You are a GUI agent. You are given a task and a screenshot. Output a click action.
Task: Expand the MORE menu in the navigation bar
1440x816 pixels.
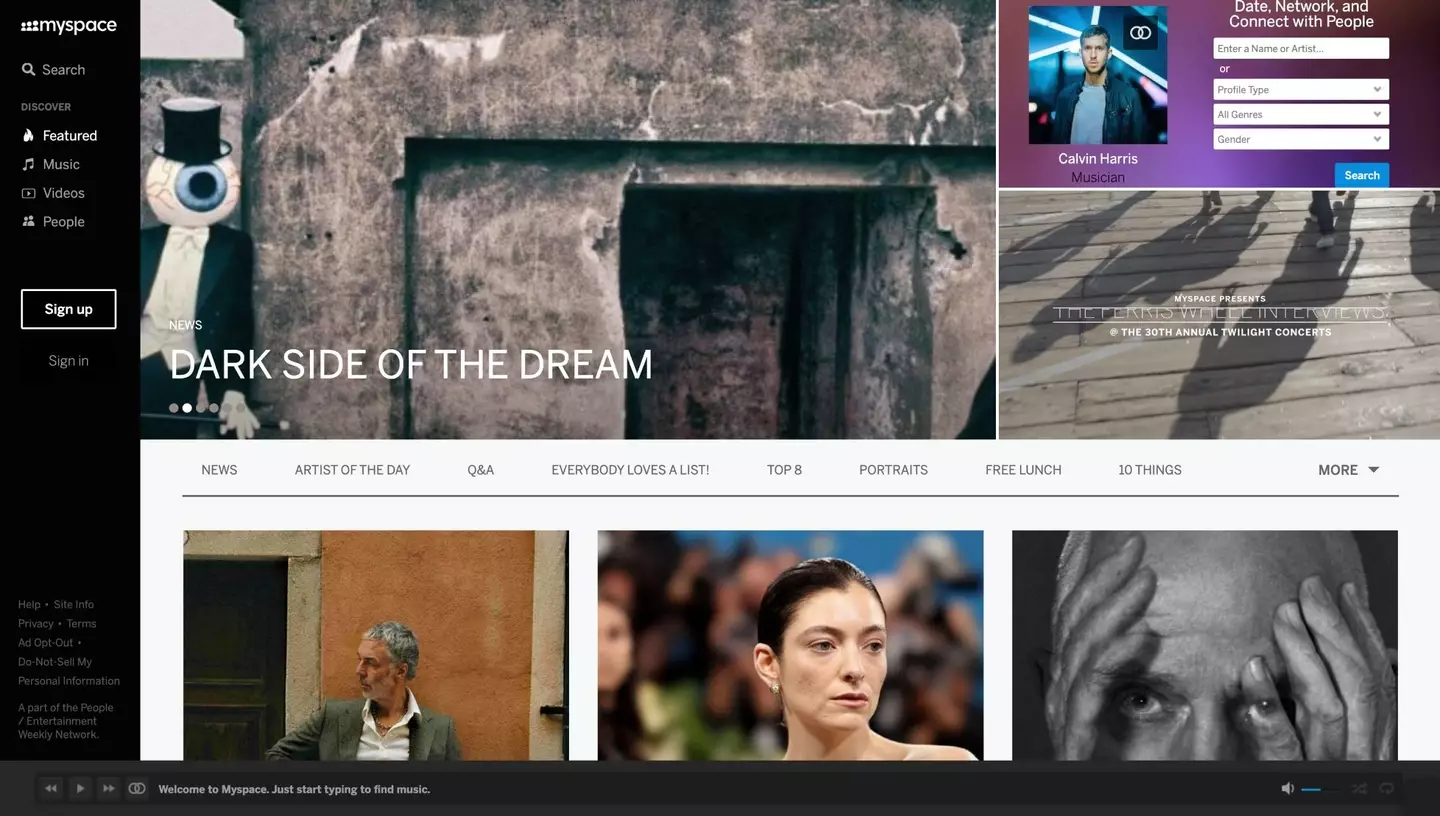pyautogui.click(x=1347, y=469)
